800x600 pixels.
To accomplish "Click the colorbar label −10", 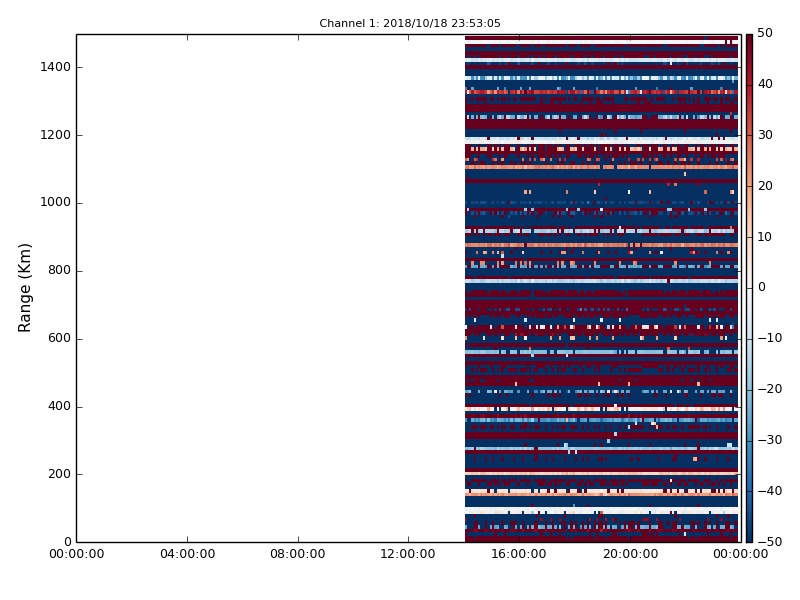I will [x=770, y=338].
